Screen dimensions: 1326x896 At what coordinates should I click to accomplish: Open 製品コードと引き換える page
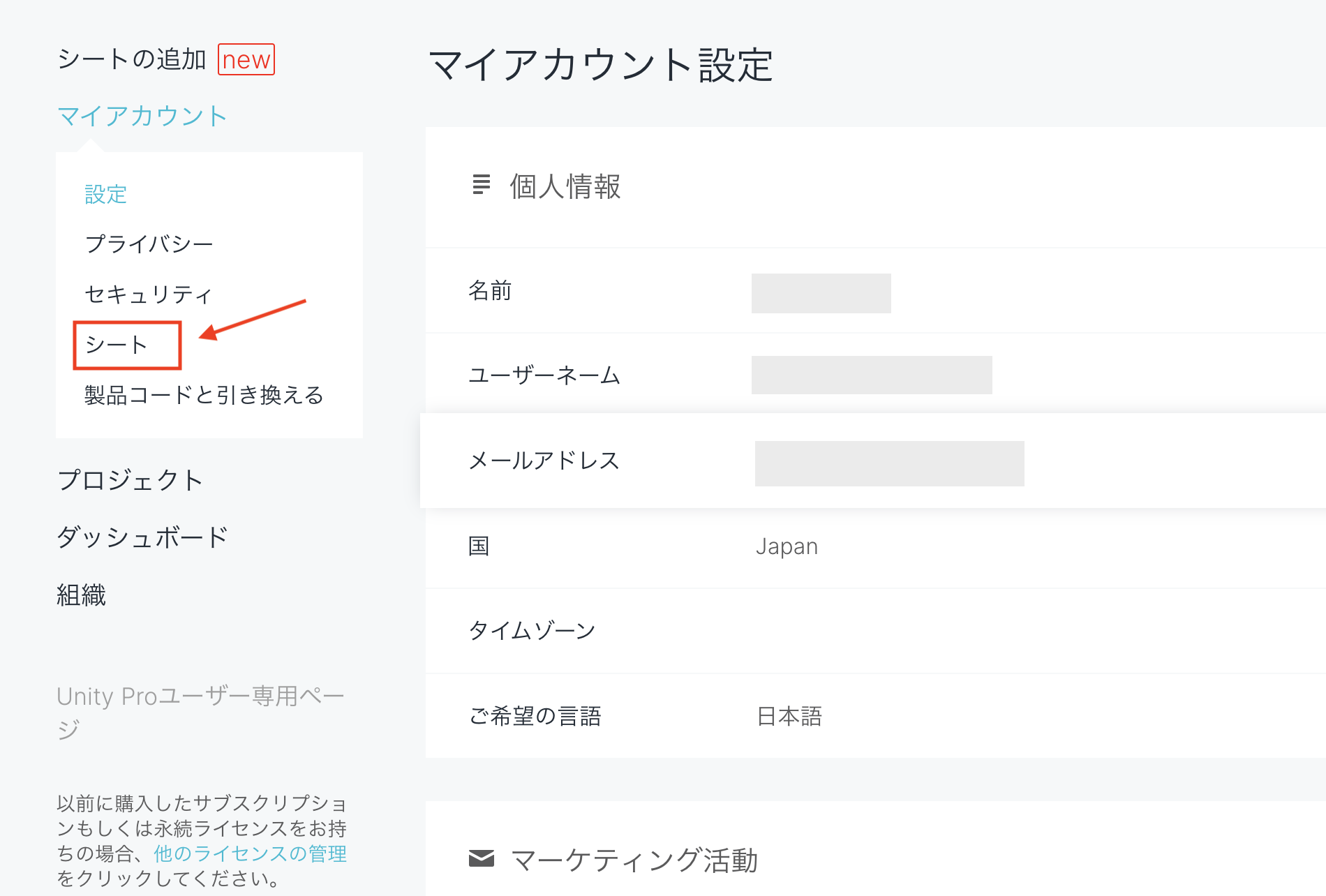click(x=204, y=395)
